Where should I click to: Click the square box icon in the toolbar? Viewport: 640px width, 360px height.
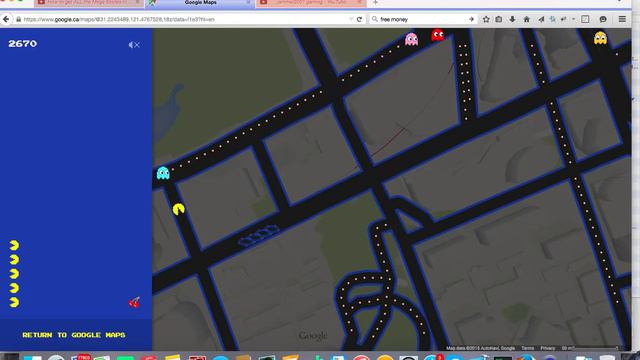(x=585, y=19)
